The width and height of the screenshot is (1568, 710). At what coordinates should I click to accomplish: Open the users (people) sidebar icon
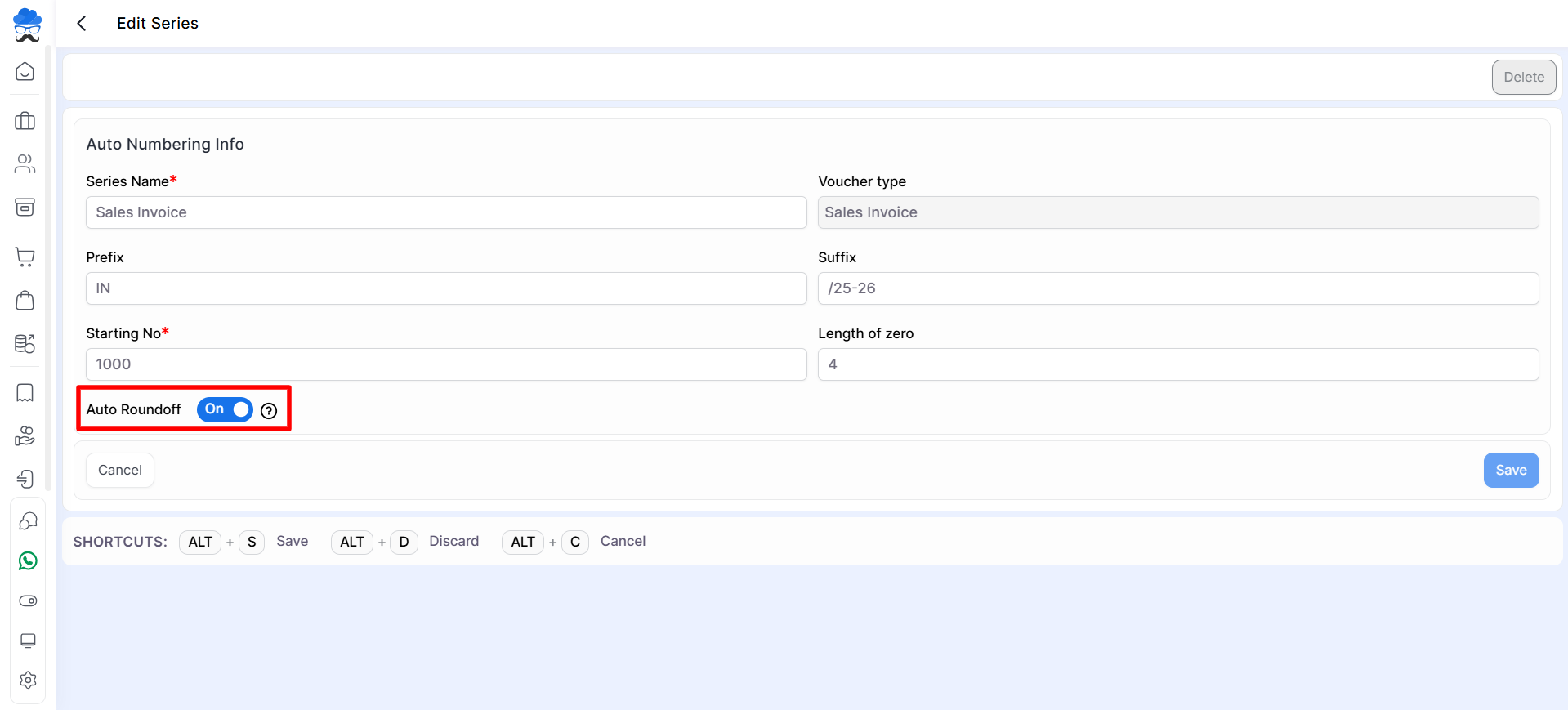tap(25, 164)
